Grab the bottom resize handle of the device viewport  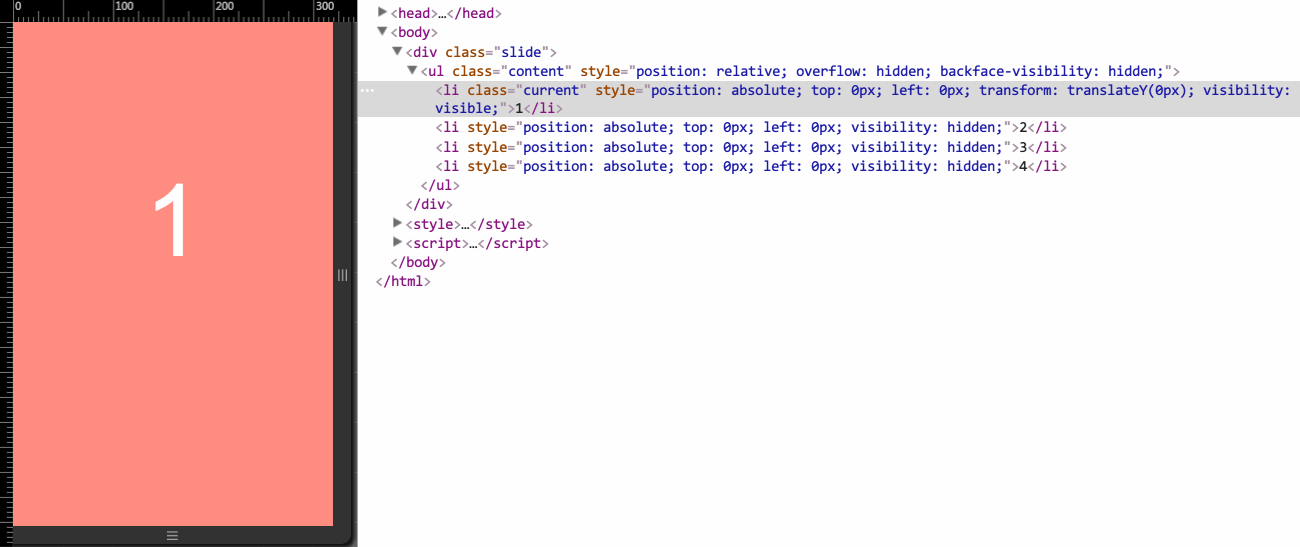click(172, 536)
